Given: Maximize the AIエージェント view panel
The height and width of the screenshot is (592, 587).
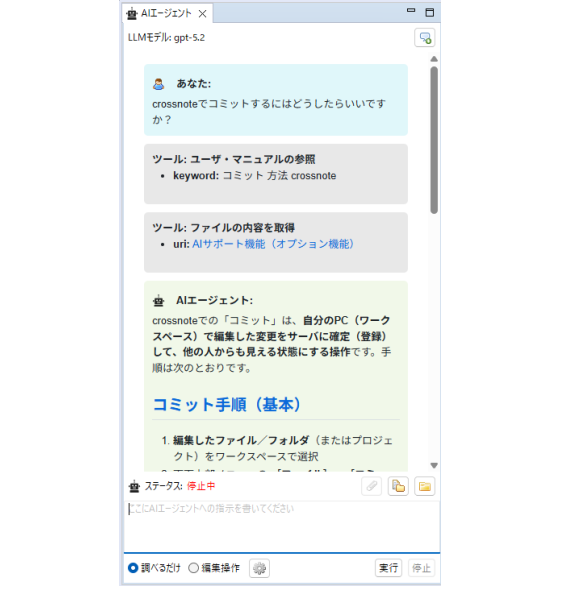Looking at the screenshot, I should tap(429, 12).
